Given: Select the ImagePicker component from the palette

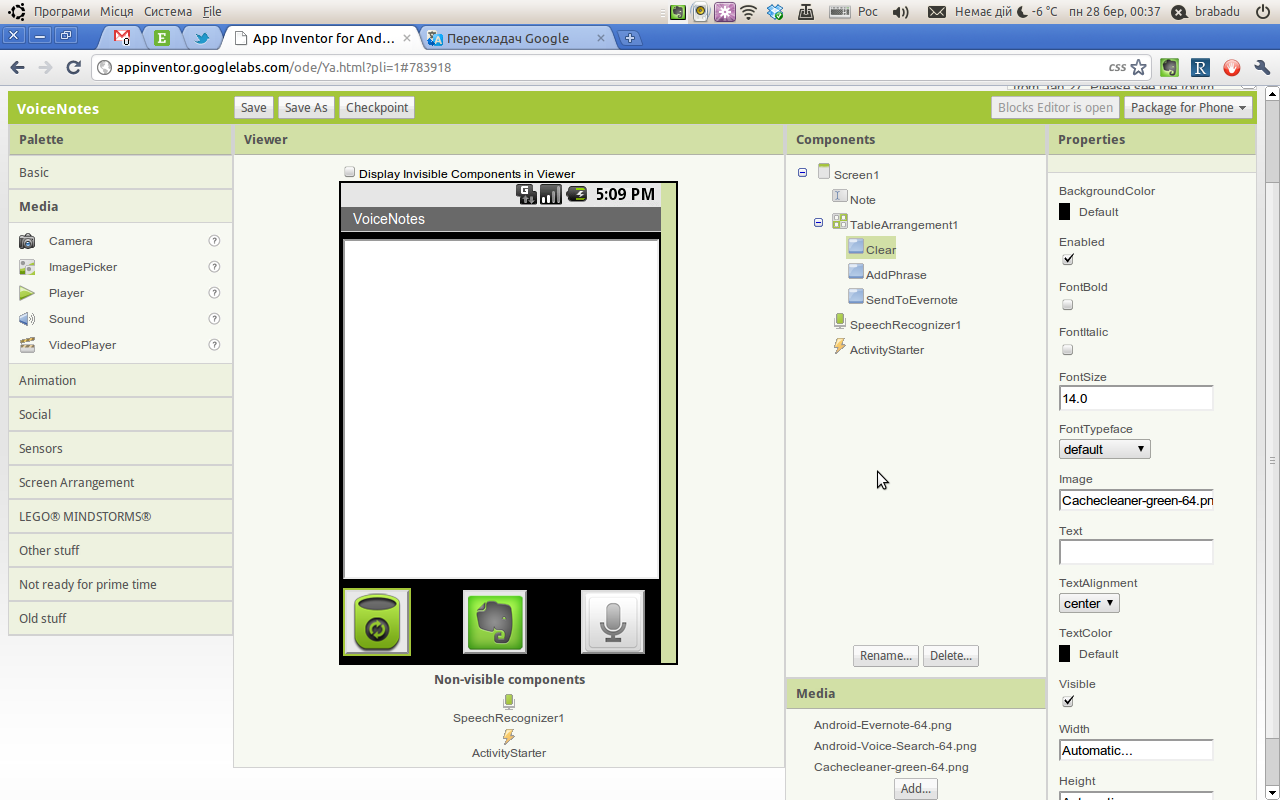Looking at the screenshot, I should coord(82,266).
